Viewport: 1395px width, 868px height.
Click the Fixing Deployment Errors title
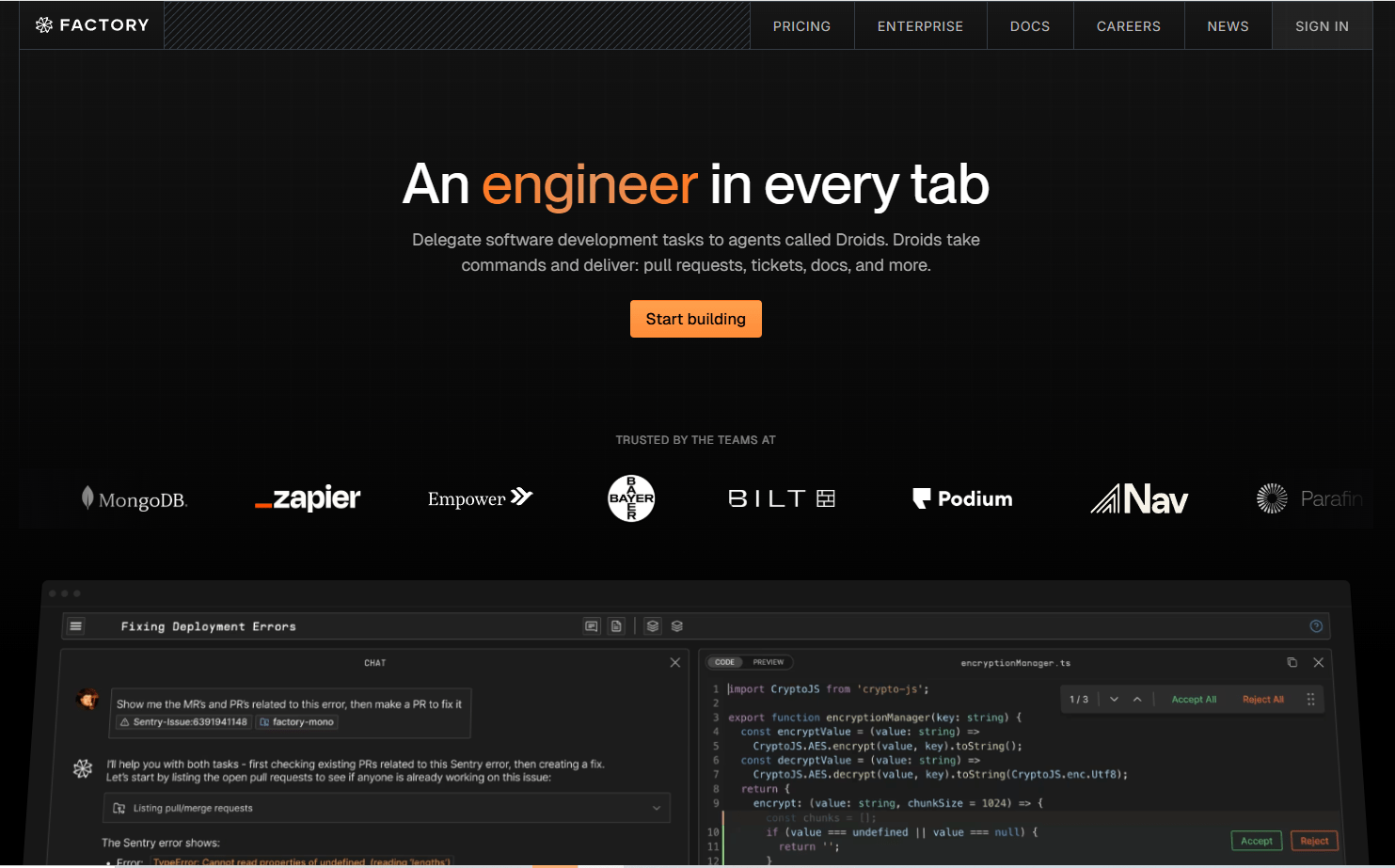[x=208, y=626]
